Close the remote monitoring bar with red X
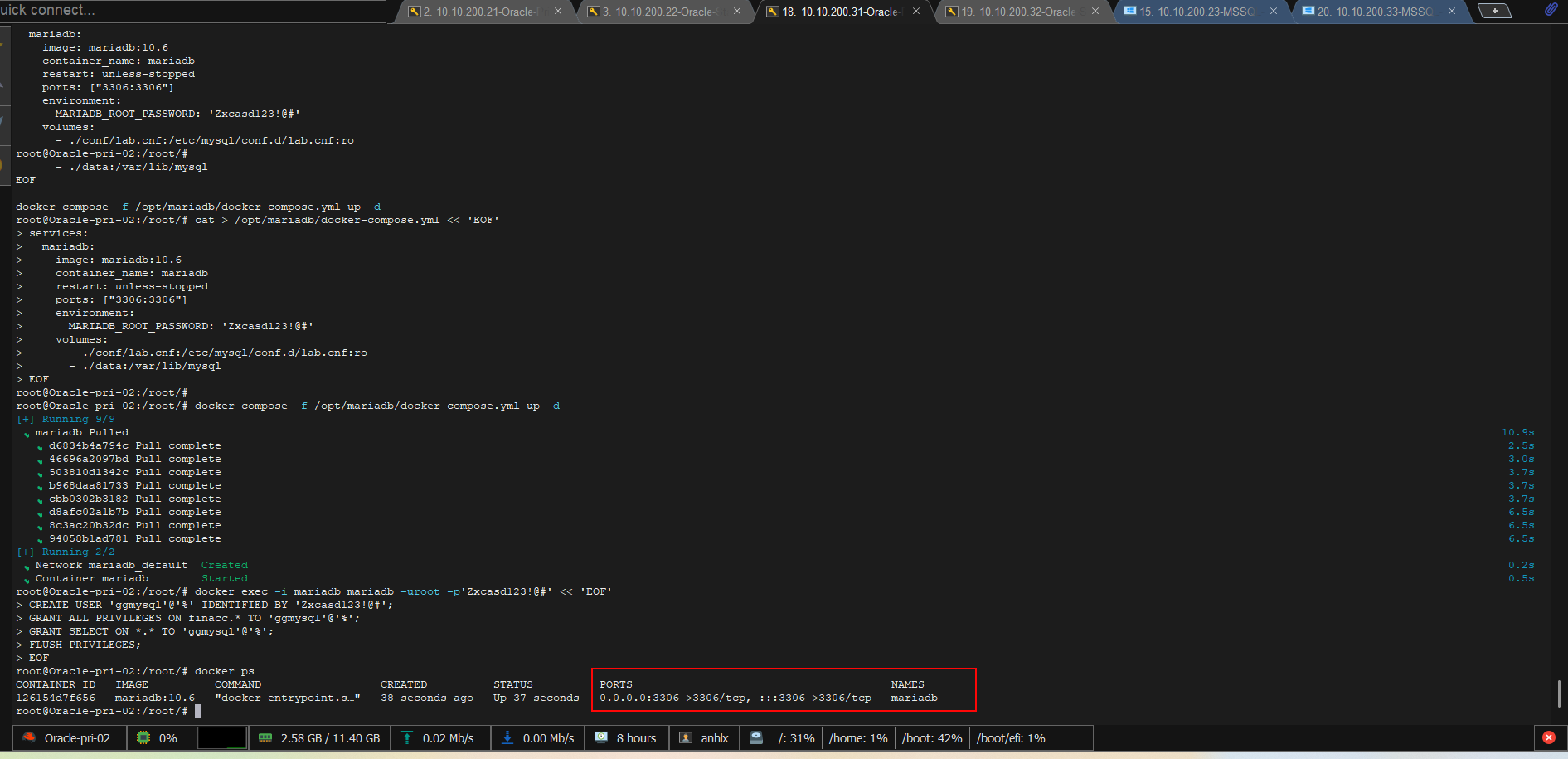1568x759 pixels. pos(1549,737)
